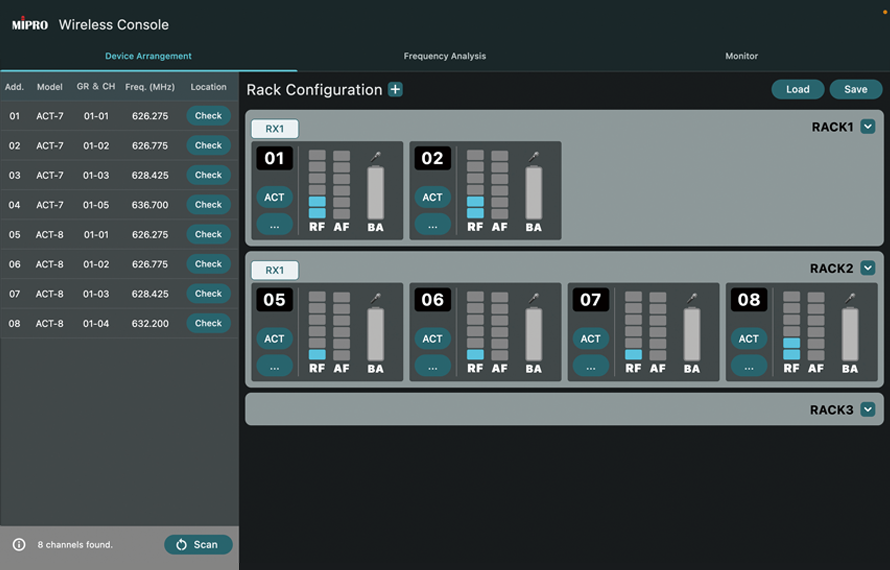Toggle ACT on channel 06
This screenshot has width=890, height=570.
(432, 339)
